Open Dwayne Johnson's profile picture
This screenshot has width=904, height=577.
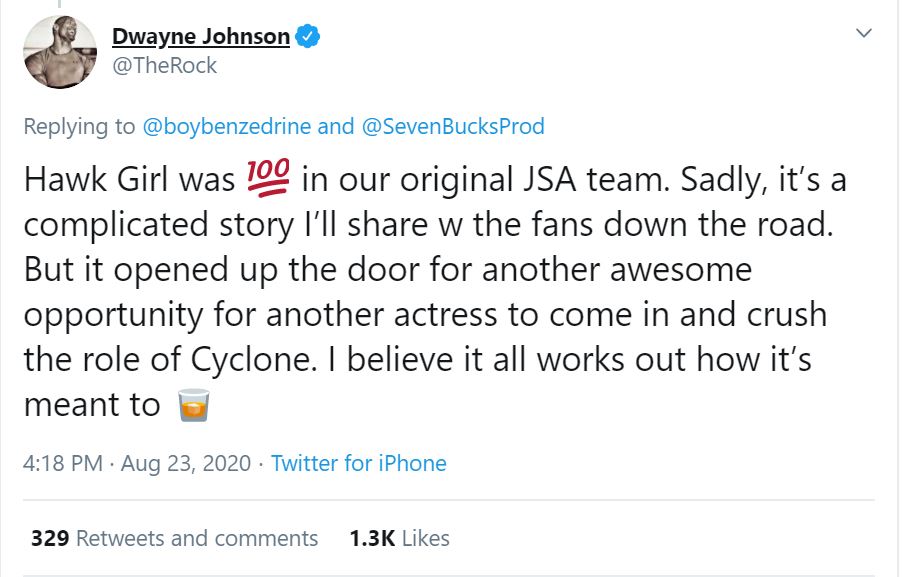[x=59, y=53]
